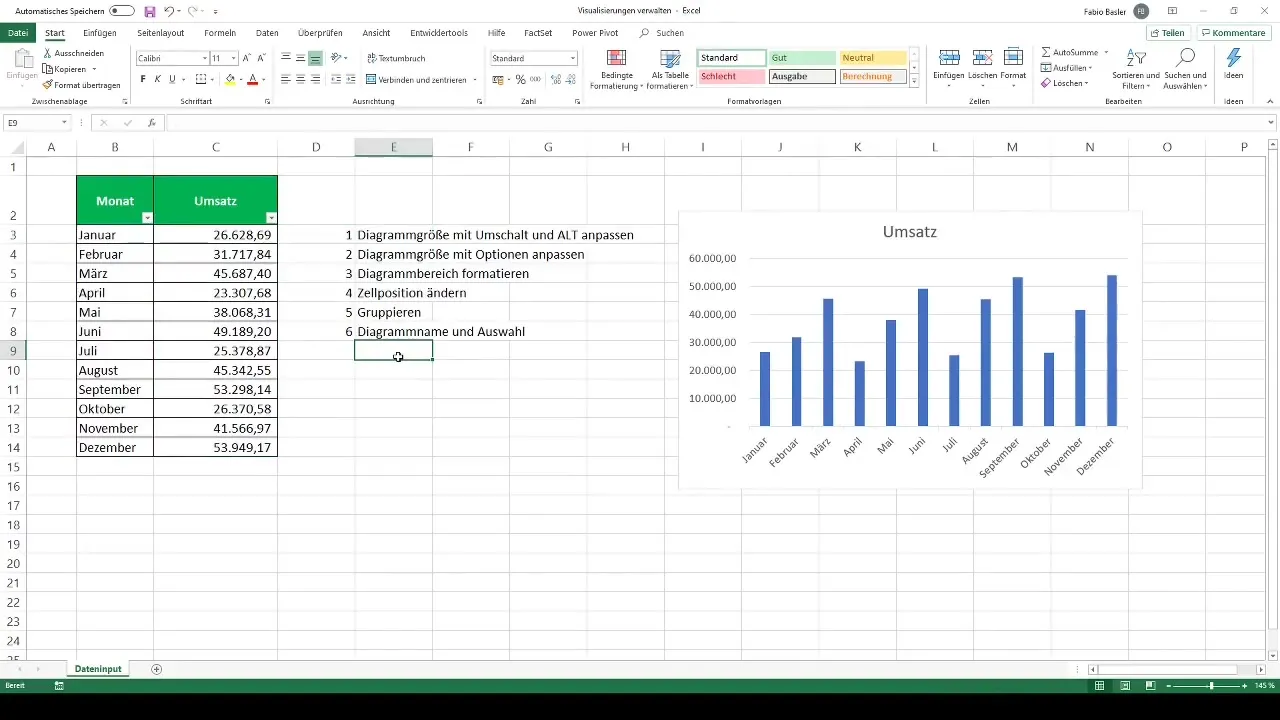
Task: Toggle right horizontal alignment
Action: (316, 79)
